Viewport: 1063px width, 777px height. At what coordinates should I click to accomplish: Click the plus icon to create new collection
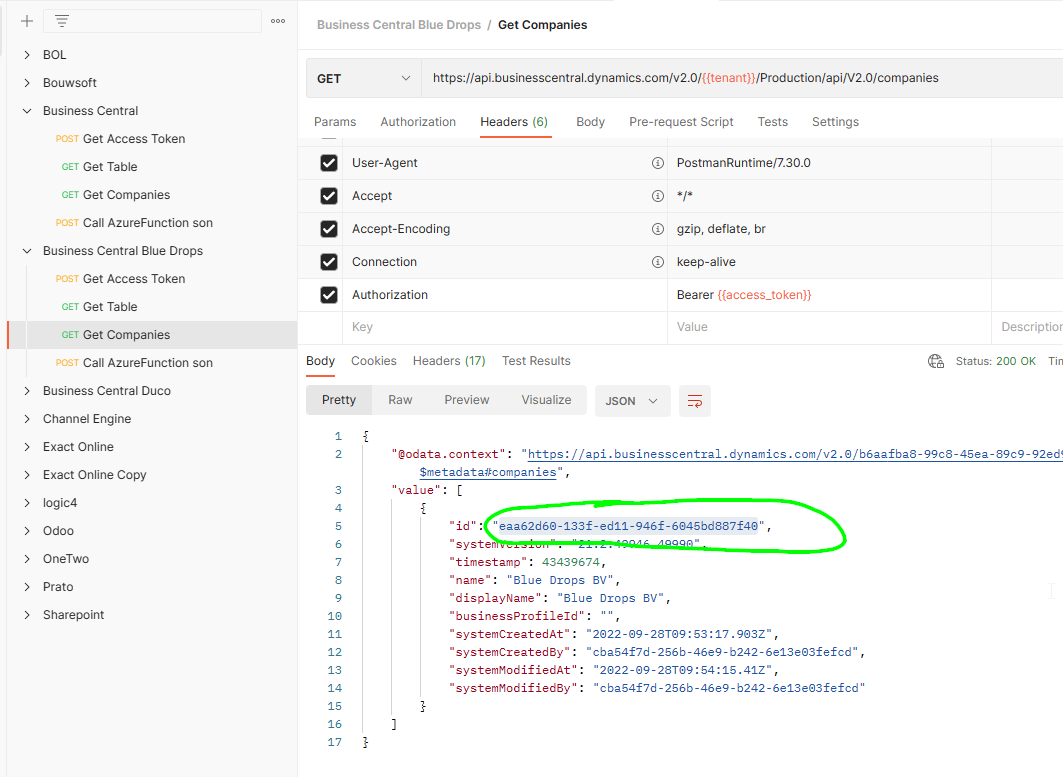26,21
